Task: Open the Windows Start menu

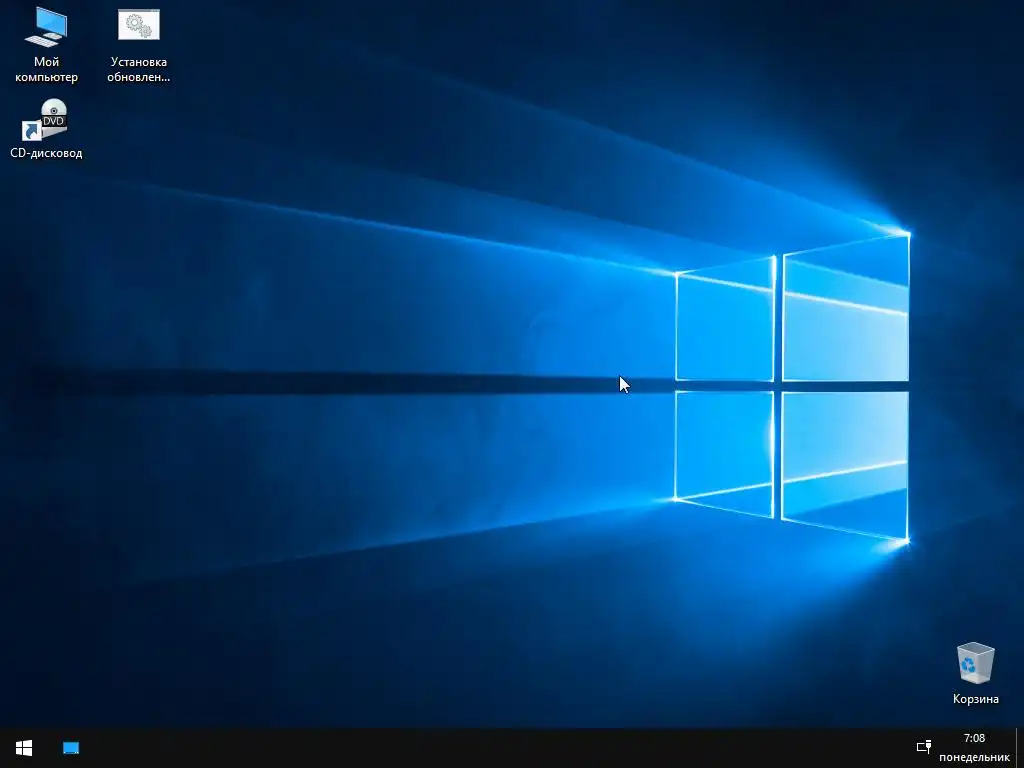Action: 24,748
